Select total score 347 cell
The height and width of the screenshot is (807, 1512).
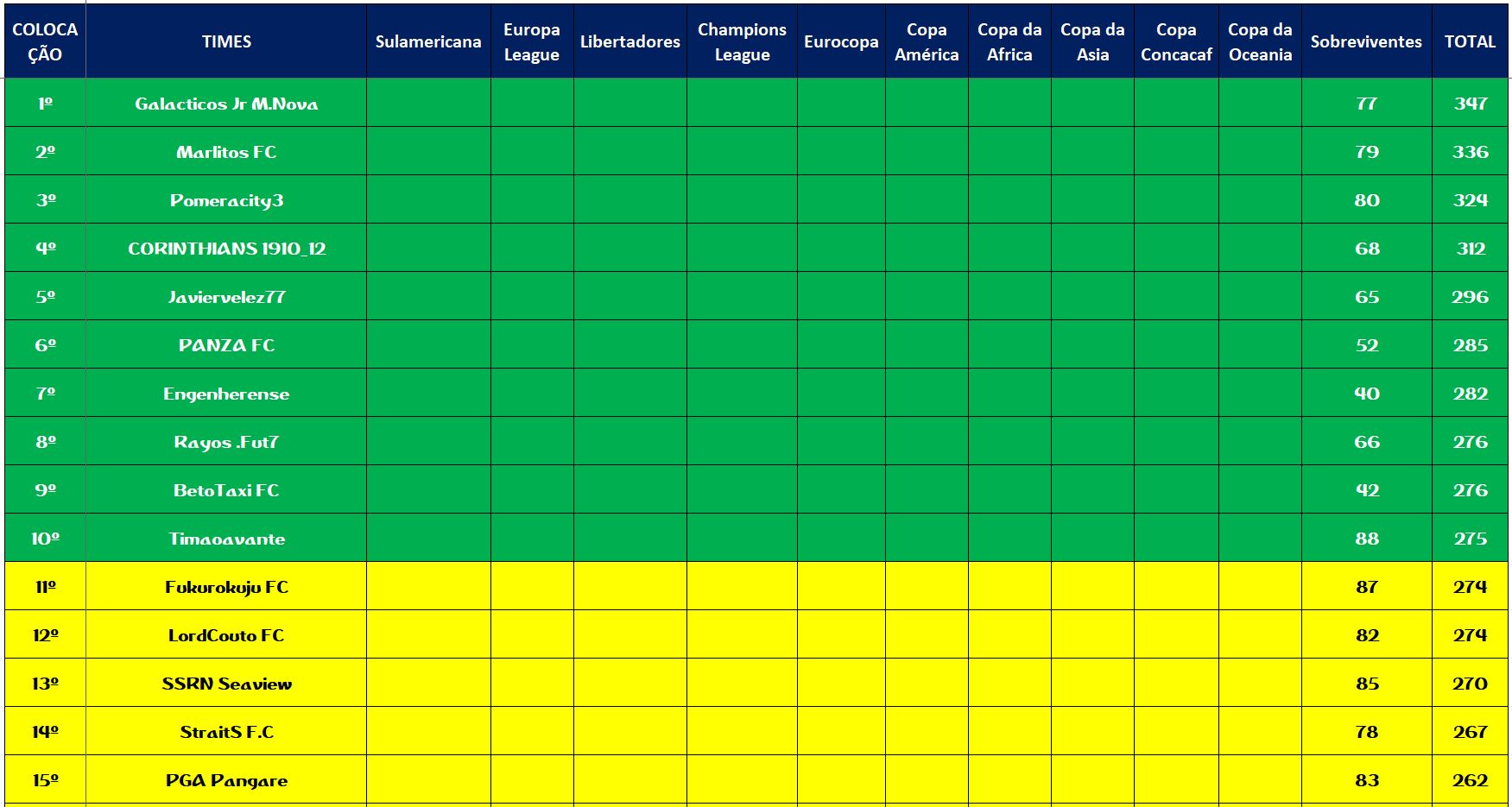[1470, 104]
